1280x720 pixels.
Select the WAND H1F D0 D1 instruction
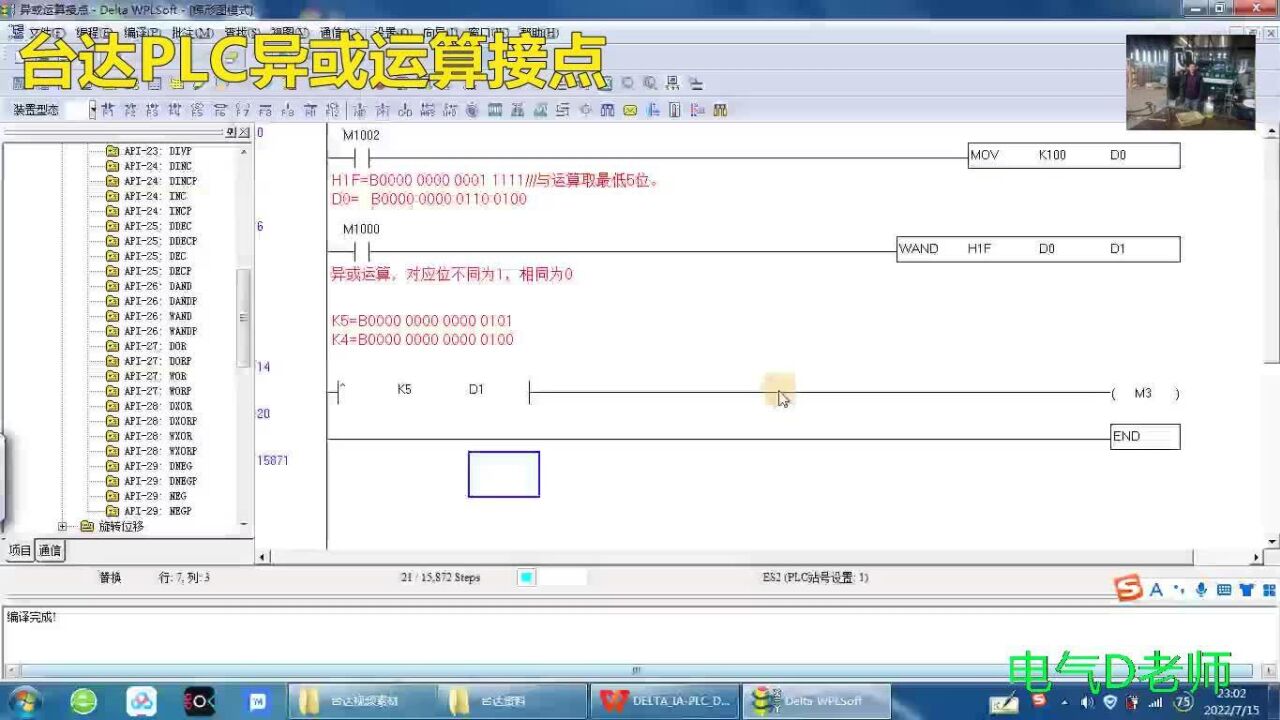(x=1038, y=249)
